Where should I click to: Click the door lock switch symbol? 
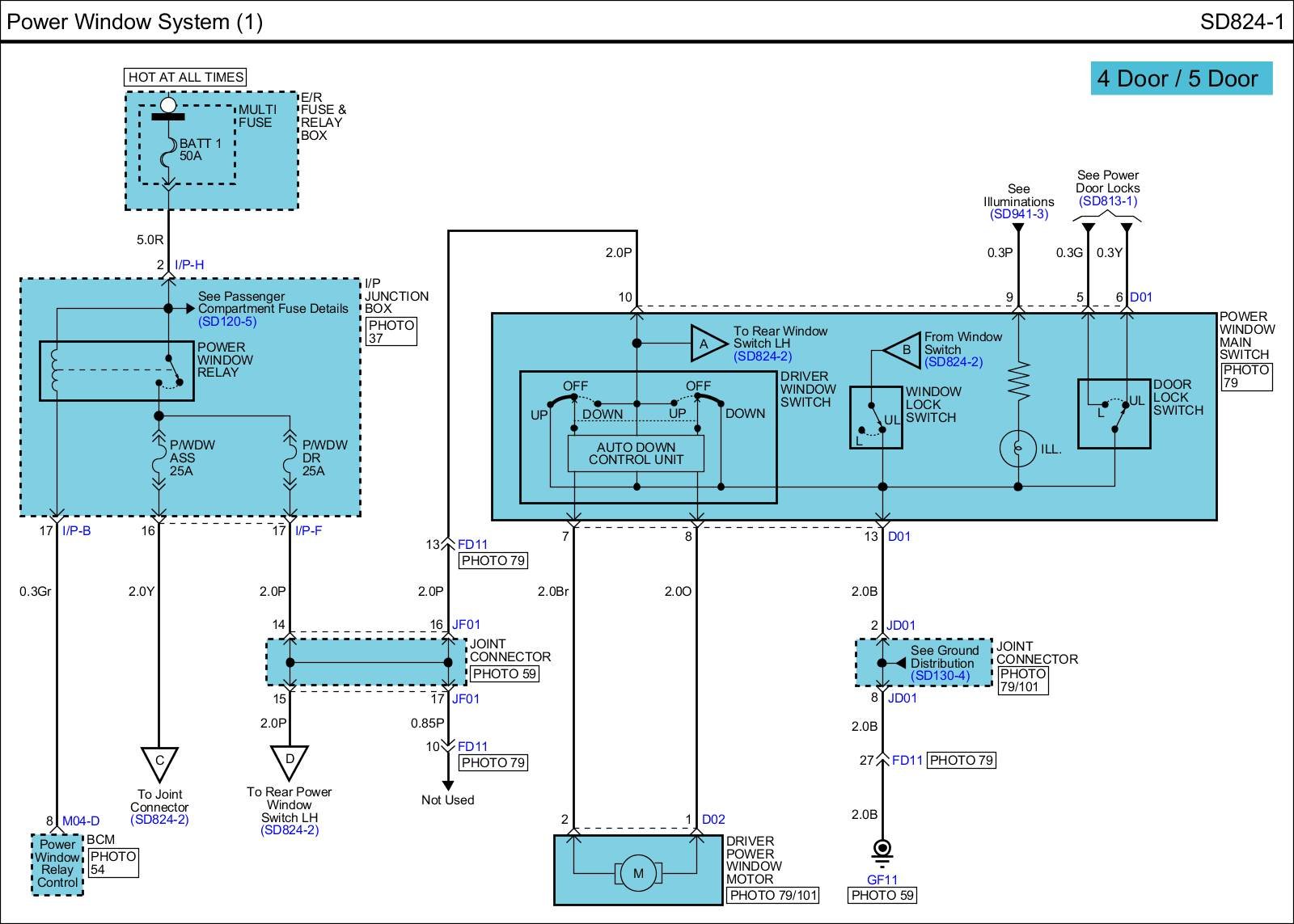click(x=1114, y=413)
